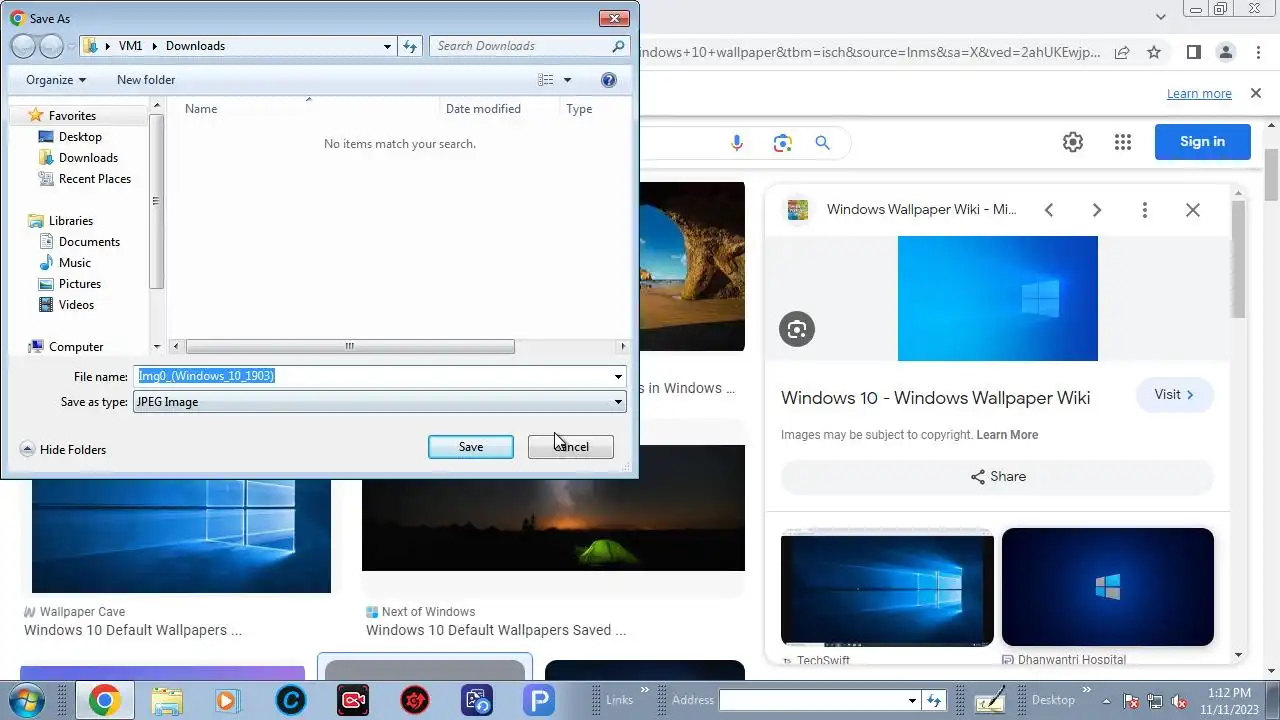
Task: Open the taskbar media player icon
Action: coord(228,701)
